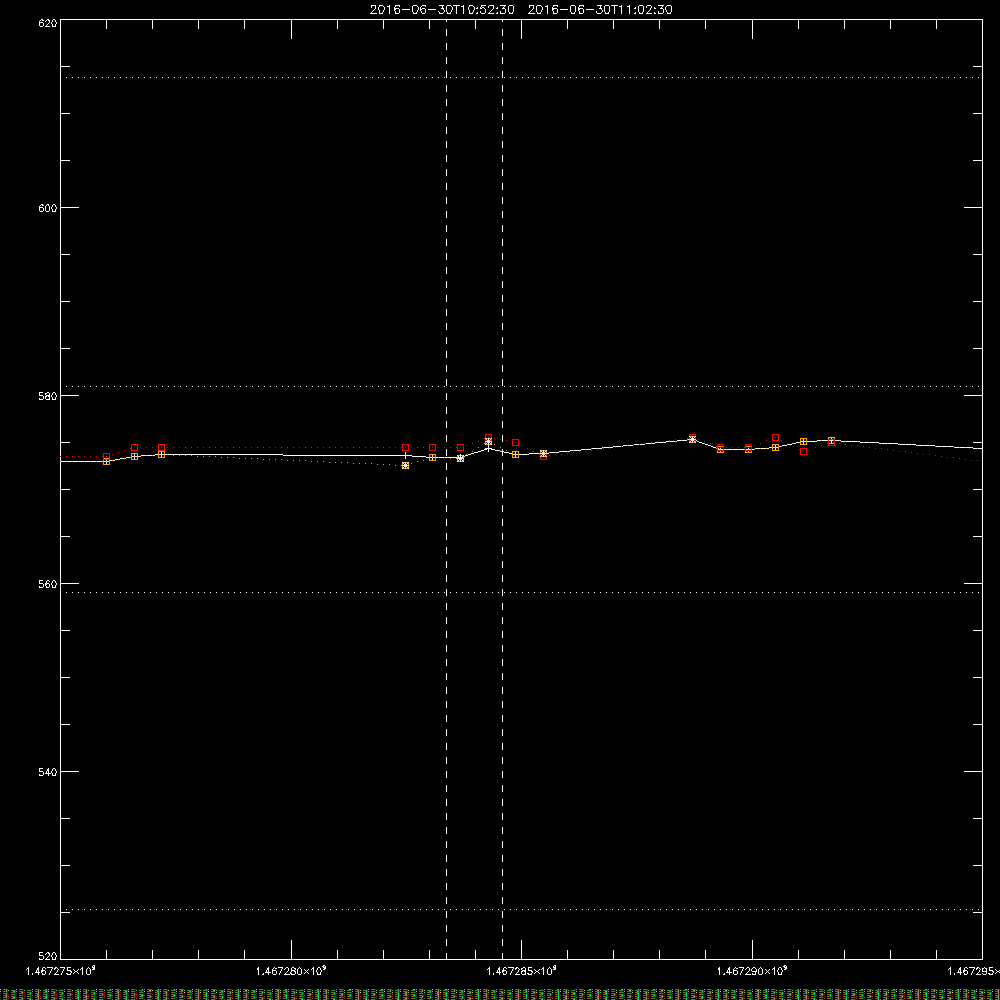Screen dimensions: 1000x1000
Task: Click the x-axis label 1.467290×10⁹
Action: (752, 971)
